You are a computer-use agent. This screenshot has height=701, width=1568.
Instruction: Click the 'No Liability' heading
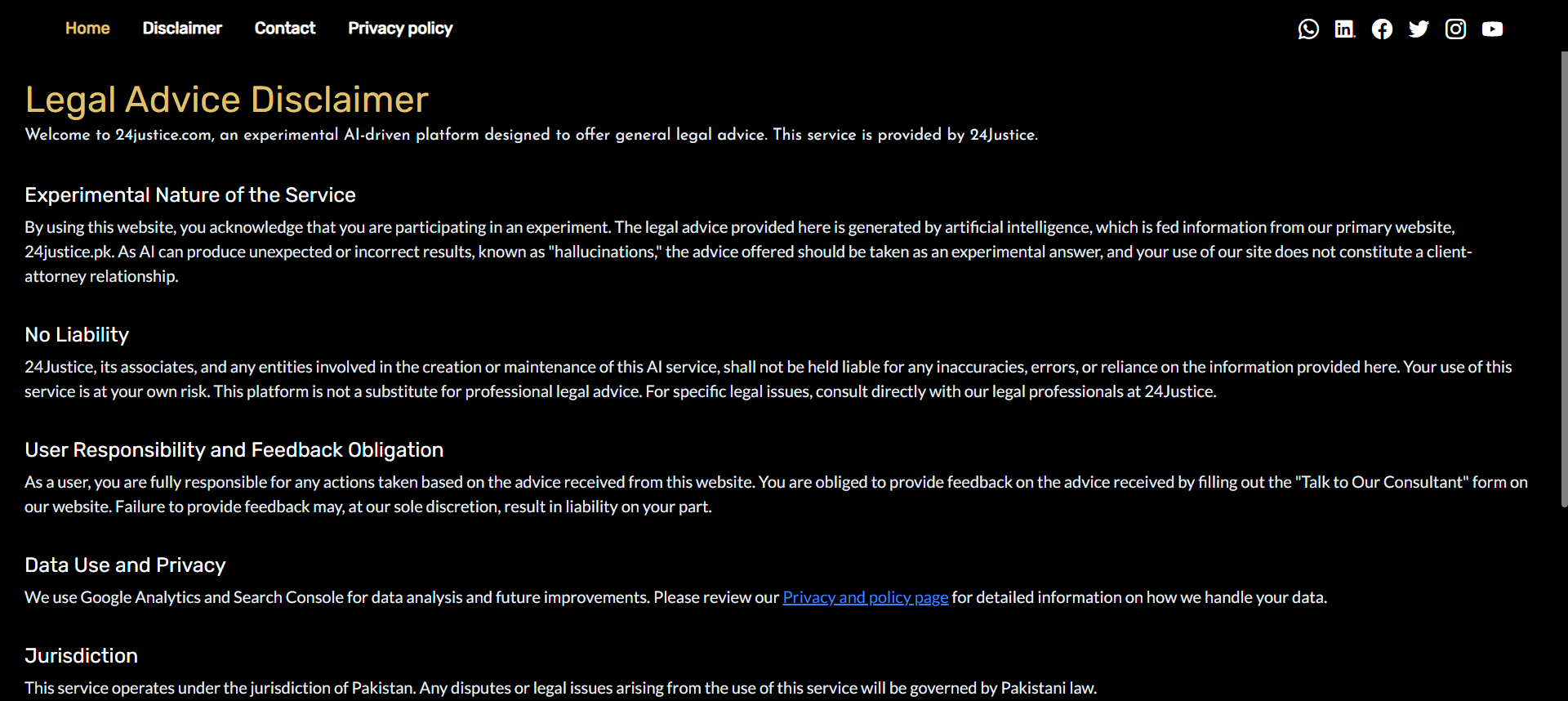77,334
